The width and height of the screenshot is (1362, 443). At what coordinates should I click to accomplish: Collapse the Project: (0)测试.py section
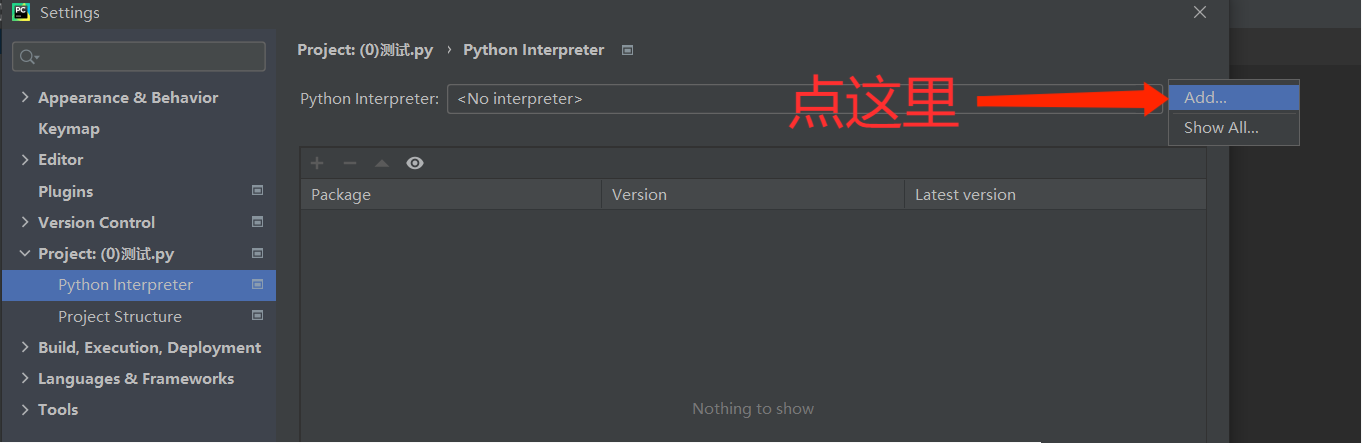[25, 254]
